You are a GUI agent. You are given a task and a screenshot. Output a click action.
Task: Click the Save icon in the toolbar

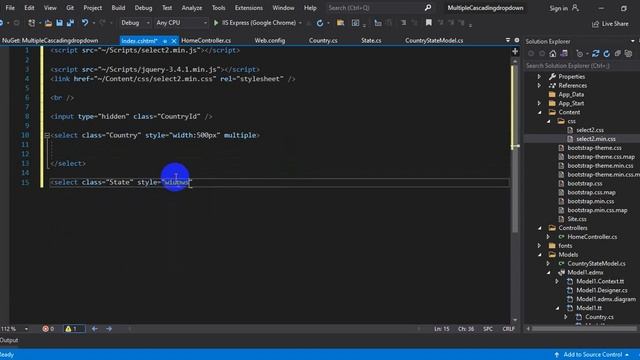click(60, 23)
